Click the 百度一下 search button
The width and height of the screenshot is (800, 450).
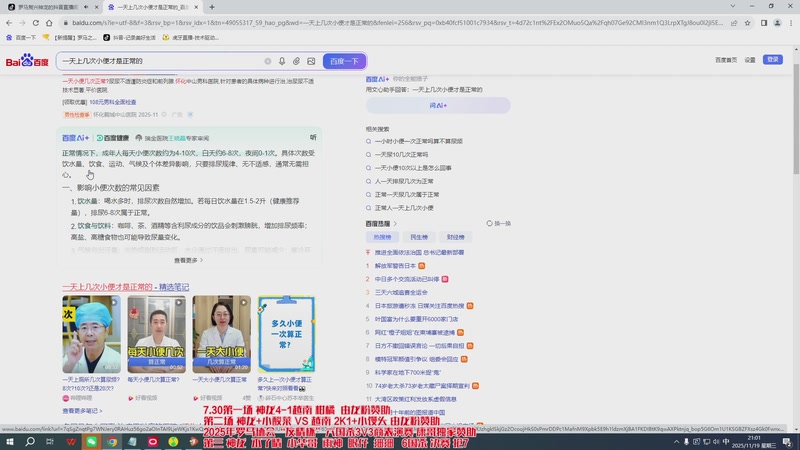(344, 61)
